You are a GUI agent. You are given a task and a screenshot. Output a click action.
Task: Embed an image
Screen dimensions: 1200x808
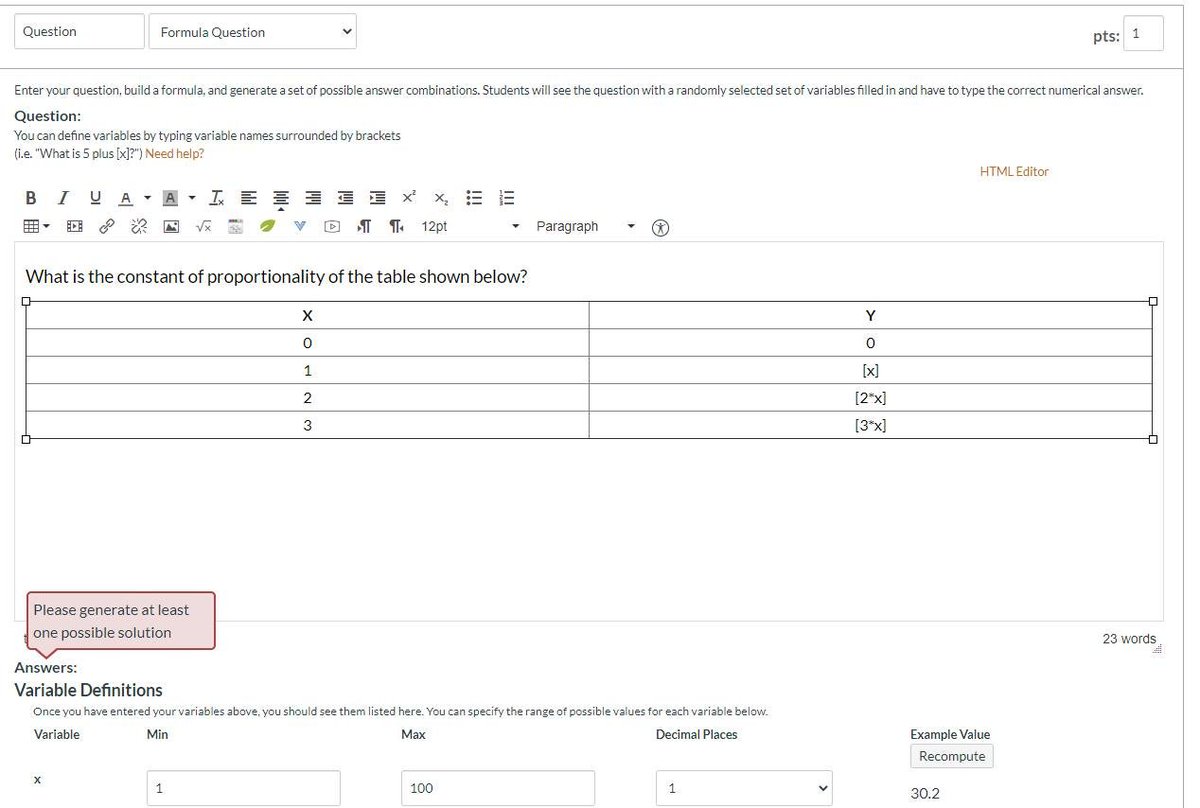pos(171,226)
